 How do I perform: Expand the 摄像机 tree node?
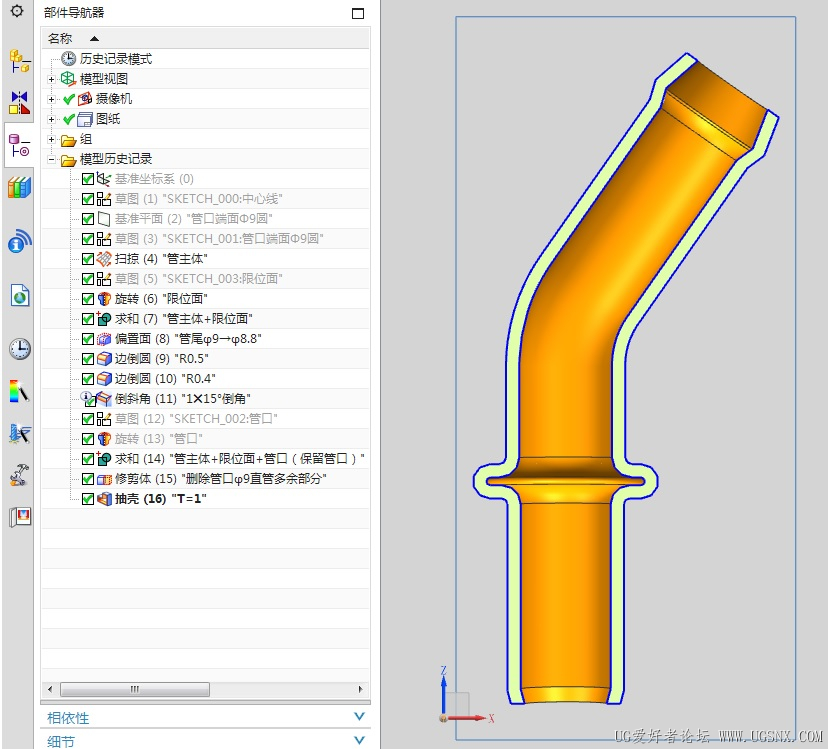pos(51,99)
